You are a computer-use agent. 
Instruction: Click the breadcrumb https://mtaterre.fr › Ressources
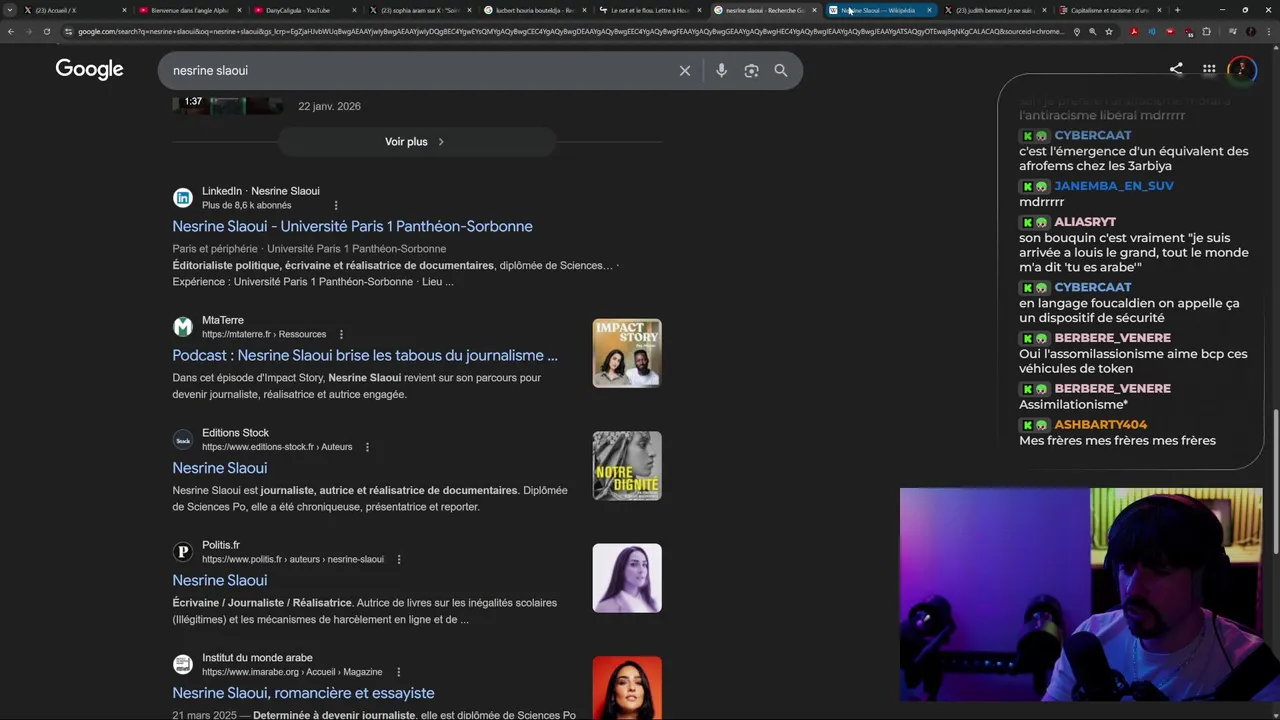pos(264,334)
